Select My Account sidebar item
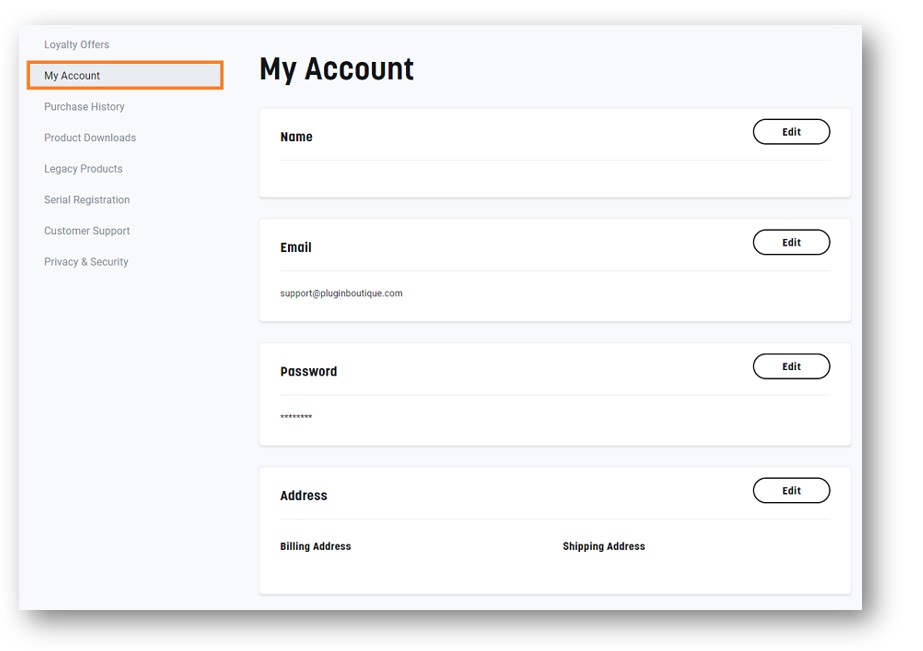923x651 pixels. [x=125, y=75]
